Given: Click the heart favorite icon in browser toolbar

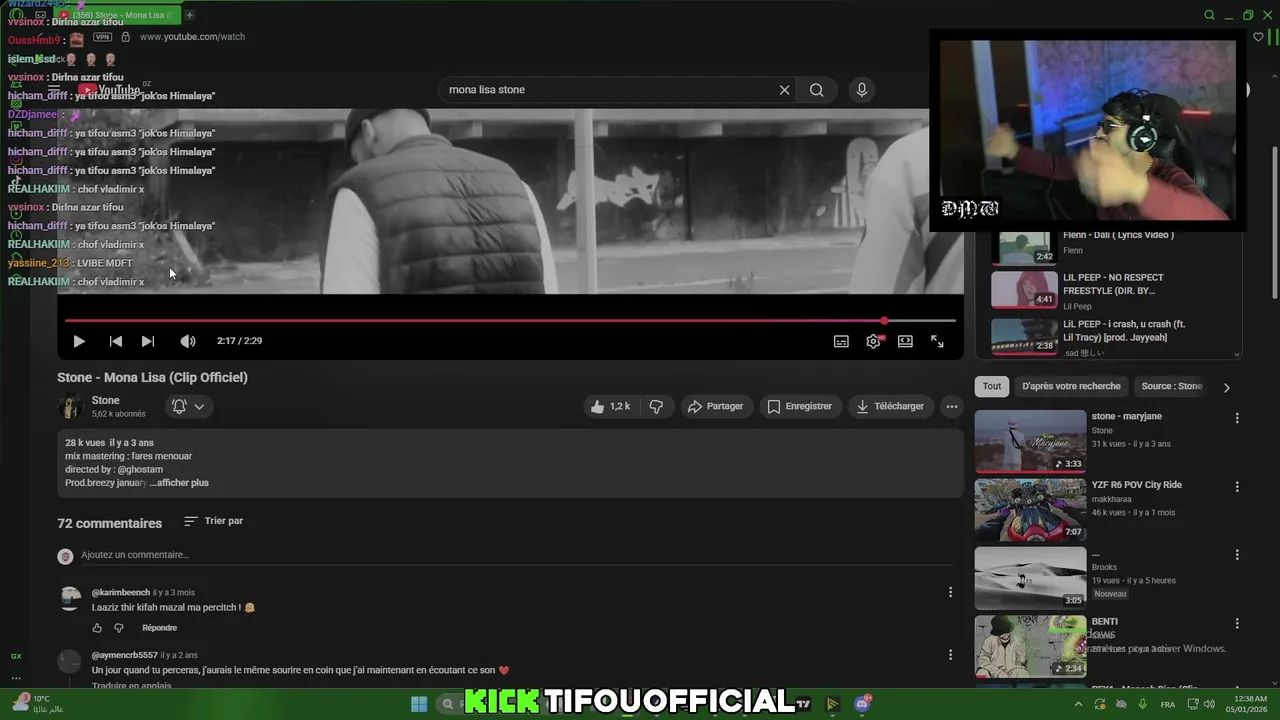Looking at the screenshot, I should pos(1258,37).
